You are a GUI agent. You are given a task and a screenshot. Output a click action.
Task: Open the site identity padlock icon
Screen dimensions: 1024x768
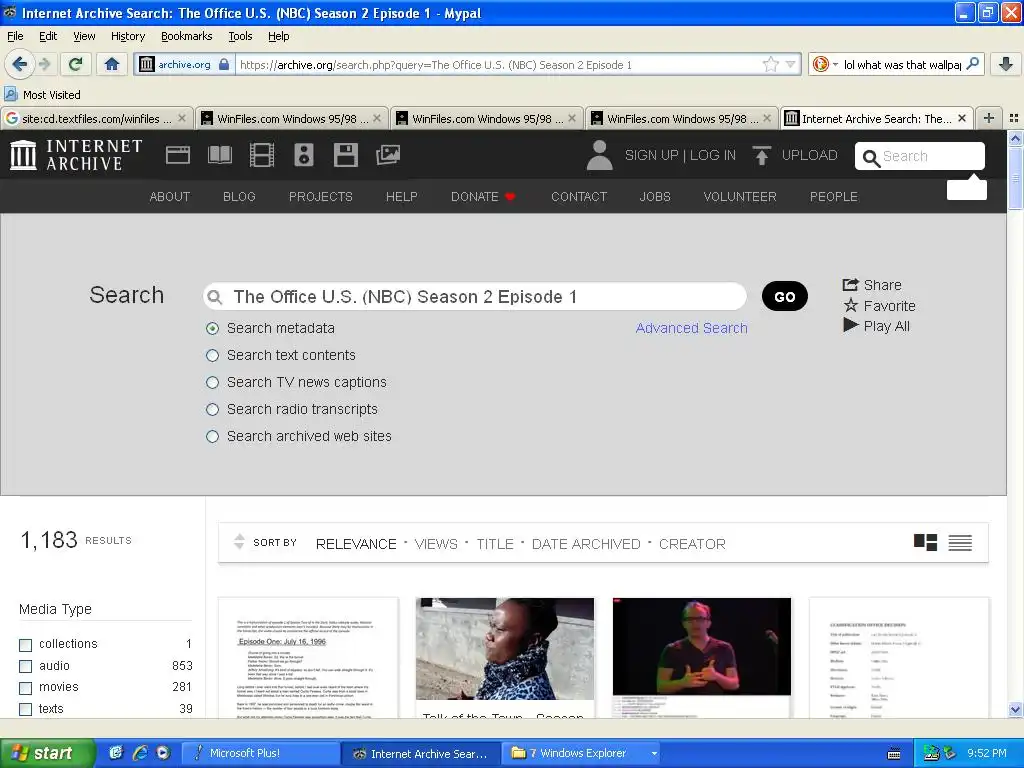tap(224, 64)
